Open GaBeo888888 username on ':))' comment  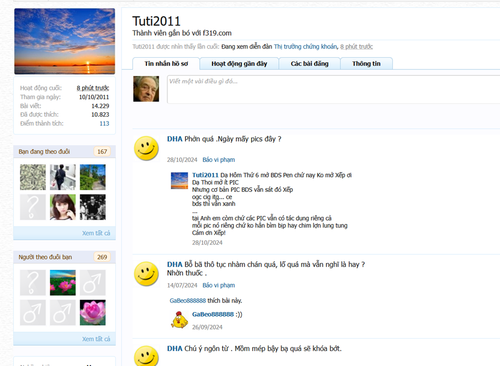[213, 314]
